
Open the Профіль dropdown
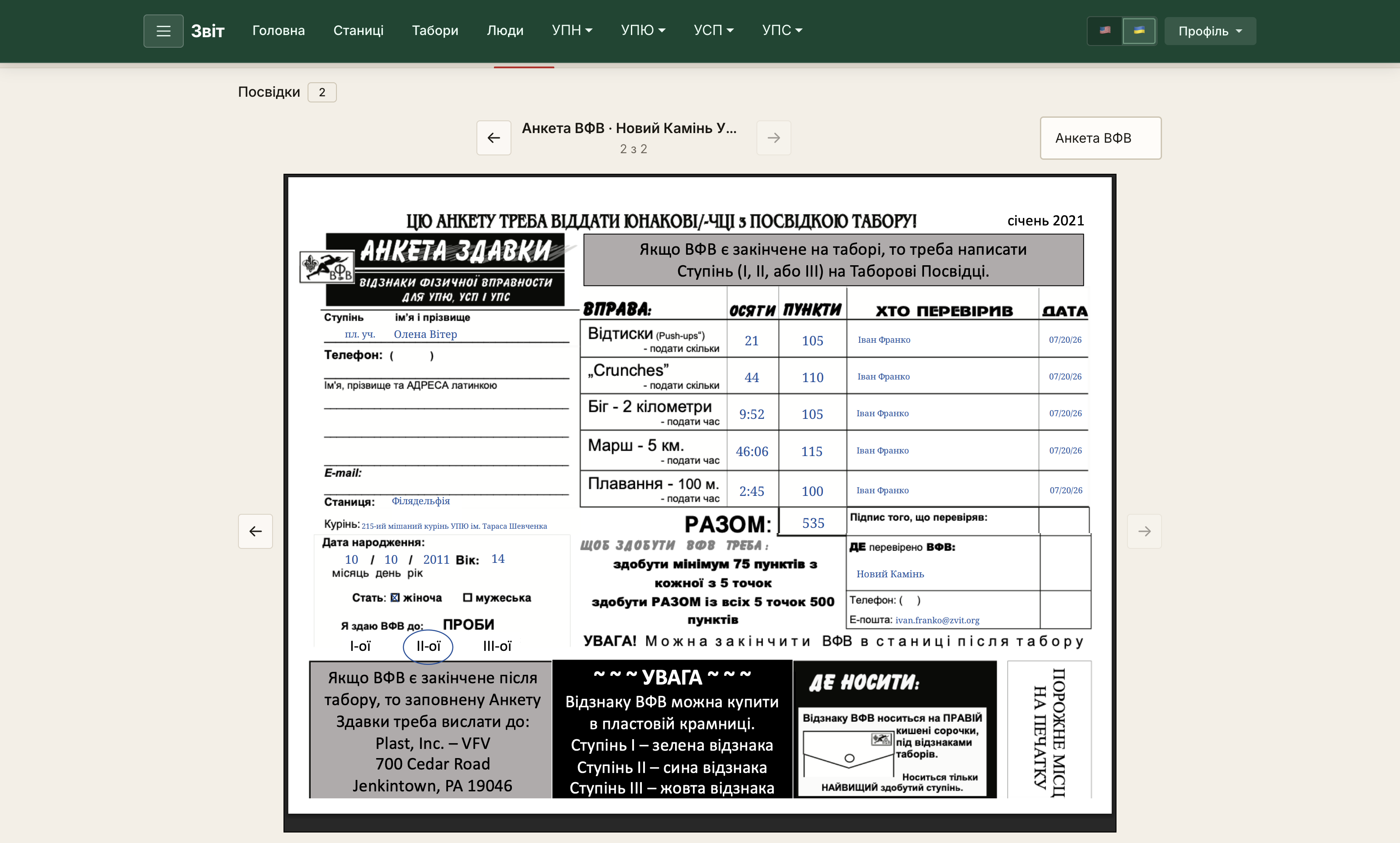tap(1210, 31)
